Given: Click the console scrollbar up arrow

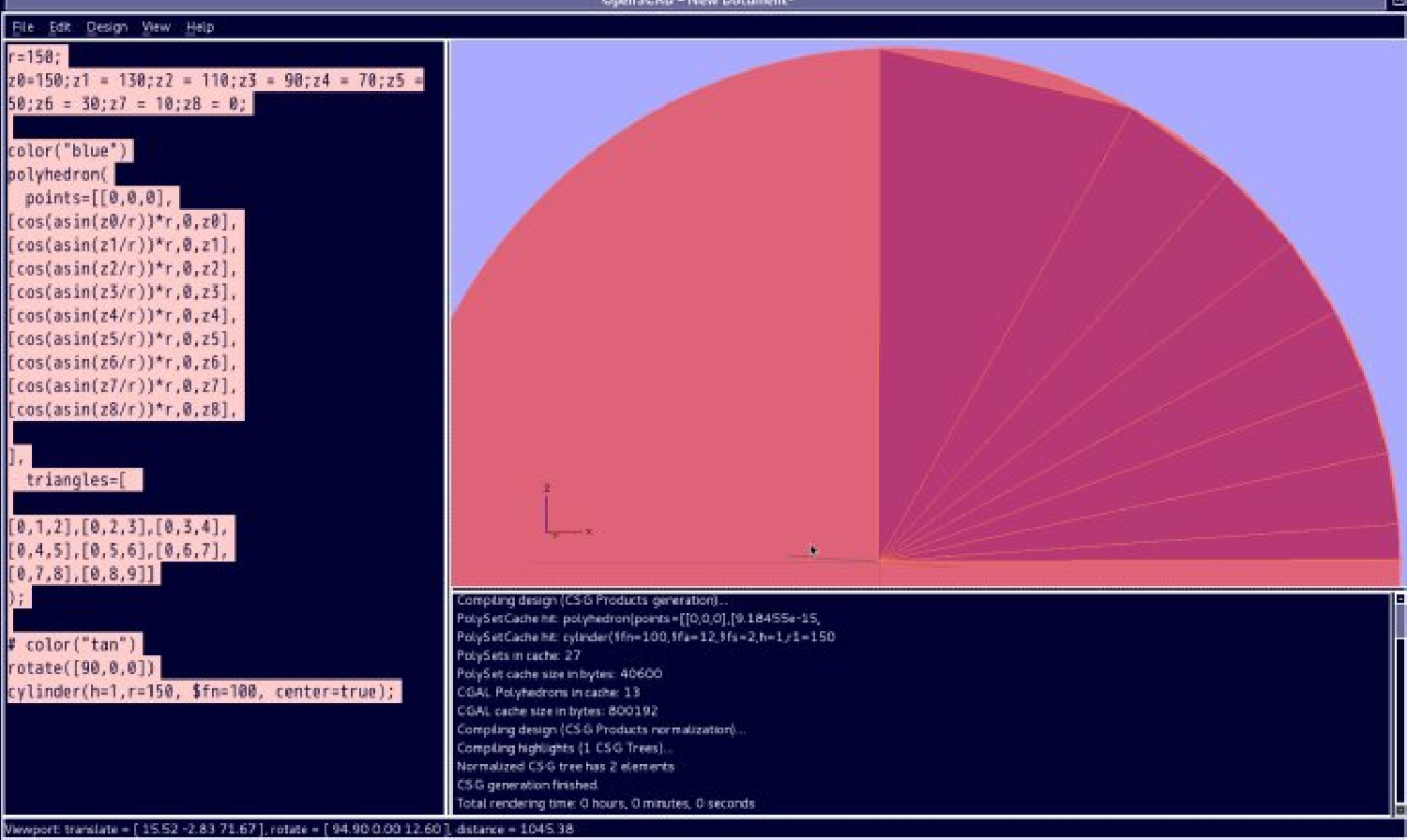Looking at the screenshot, I should [x=1399, y=598].
